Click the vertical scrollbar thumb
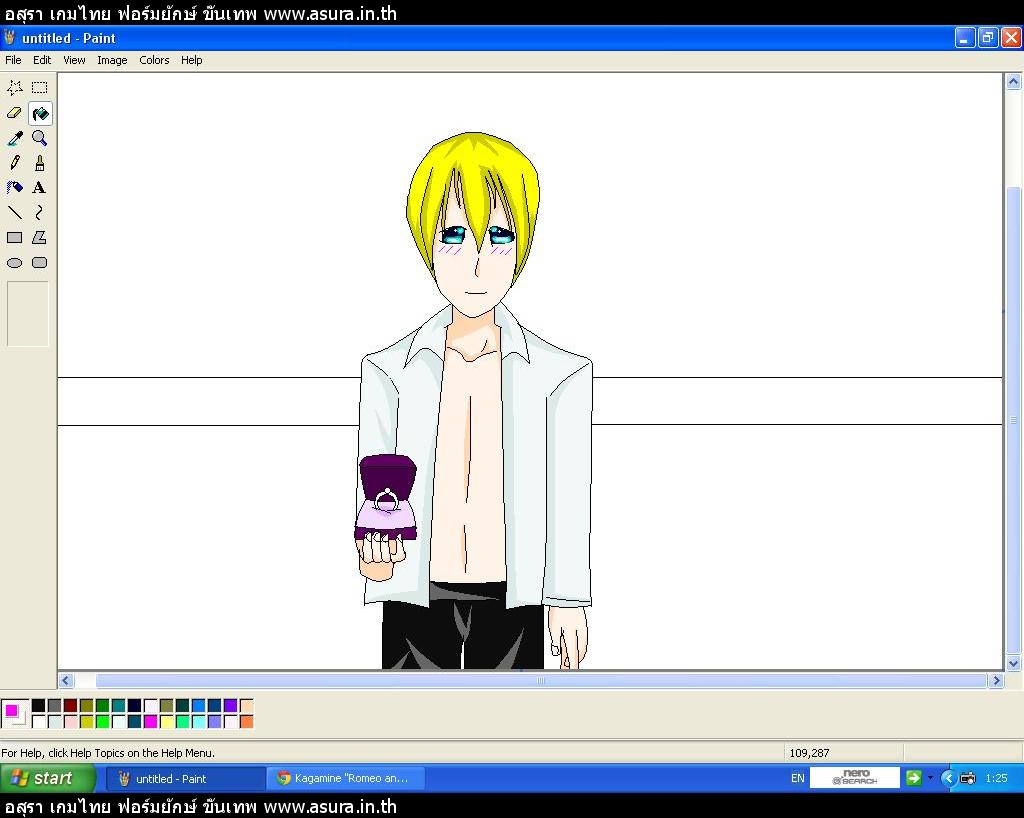Image resolution: width=1024 pixels, height=818 pixels. coord(1013,420)
